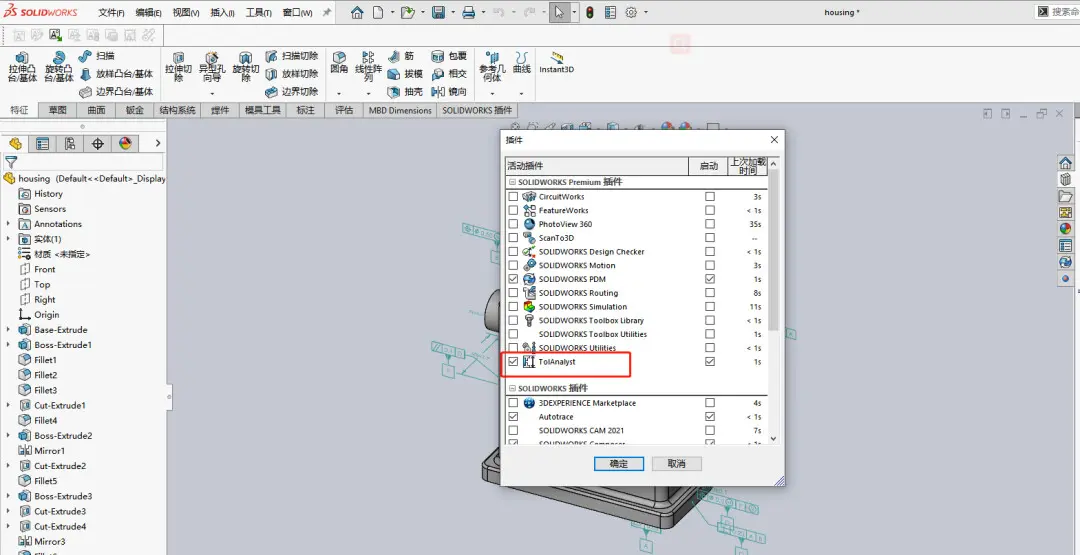The image size is (1080, 555).
Task: Switch to 草图 tab
Action: [58, 110]
